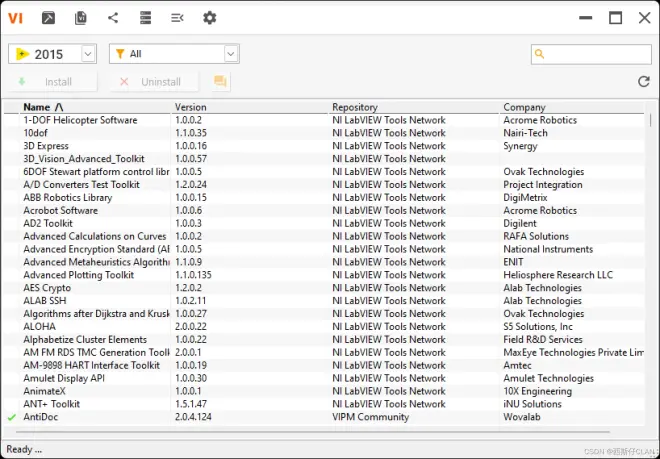Select 1-DOF Helicopter Software row

pos(324,120)
